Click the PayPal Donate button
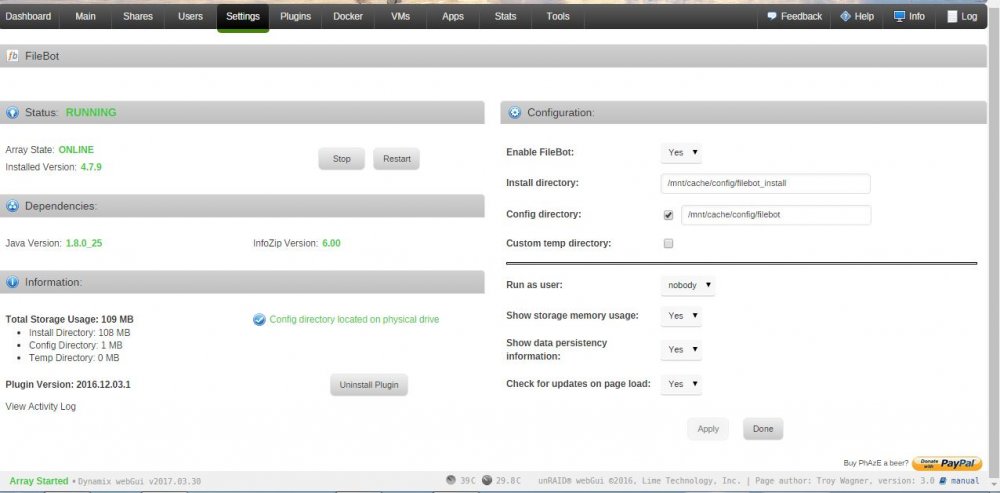Viewport: 1000px width, 493px height. pyautogui.click(x=946, y=464)
